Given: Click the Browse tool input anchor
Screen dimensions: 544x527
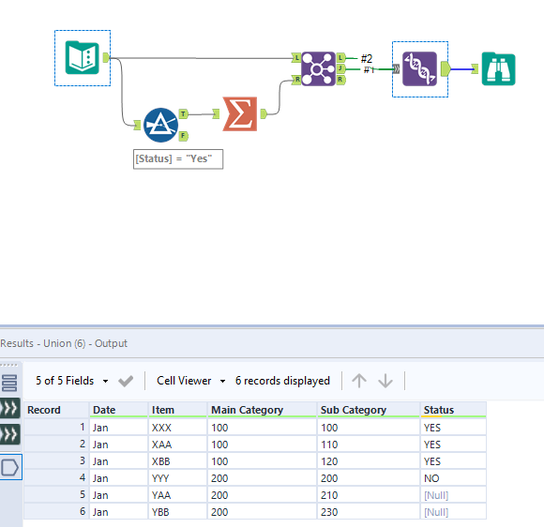Looking at the screenshot, I should [x=475, y=69].
